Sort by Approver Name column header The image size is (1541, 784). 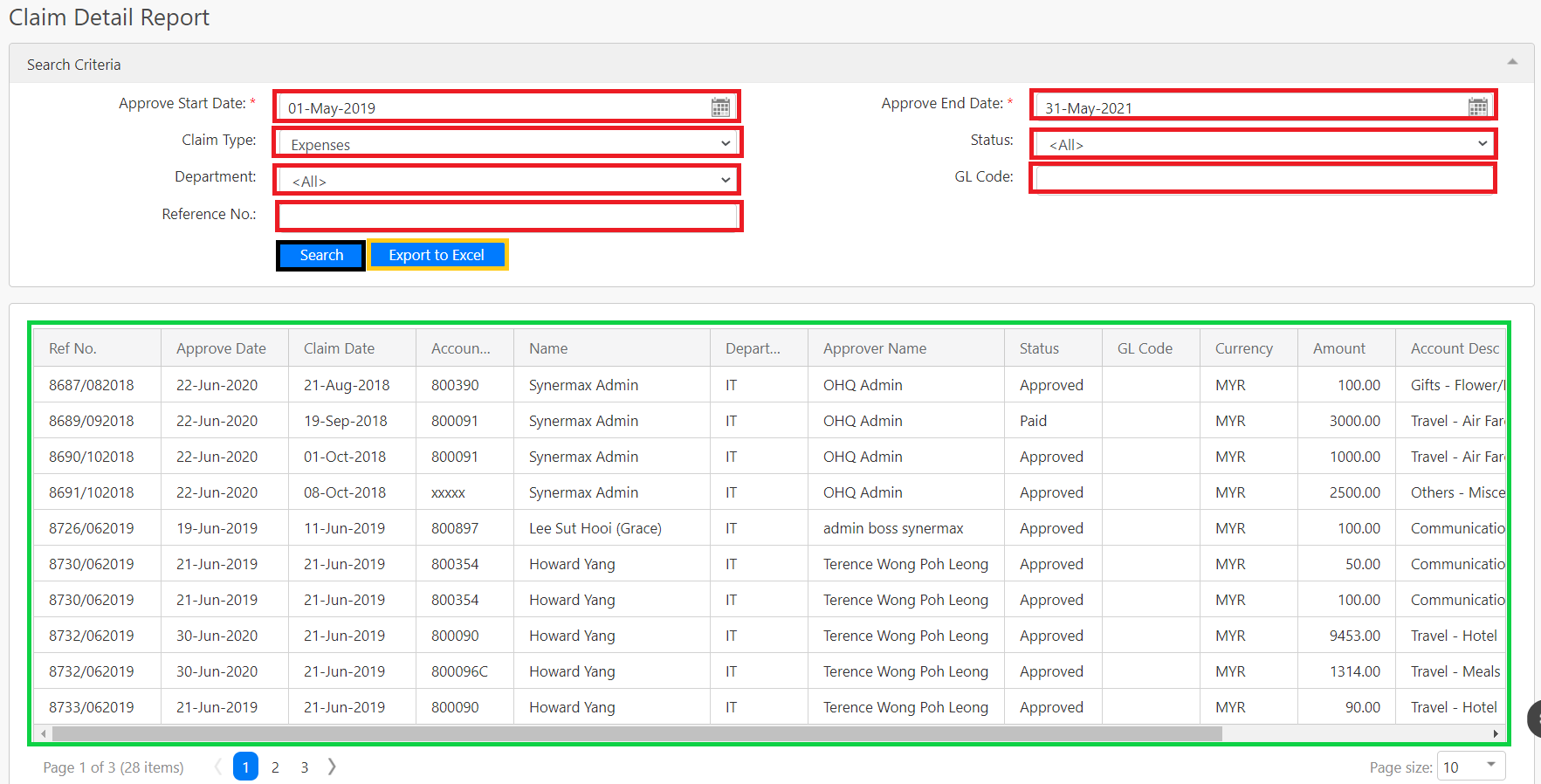click(x=905, y=347)
